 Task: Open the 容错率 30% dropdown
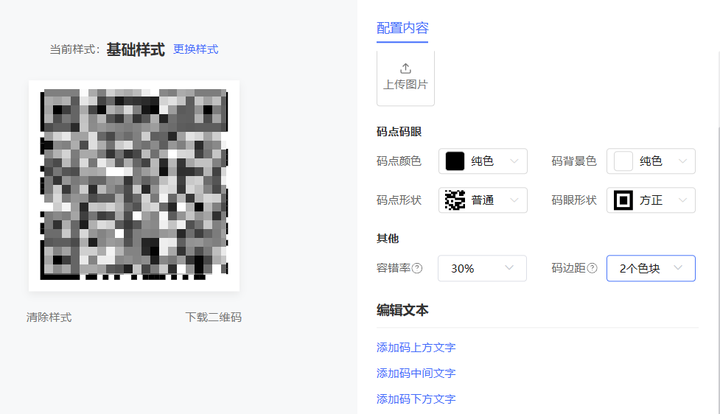tap(482, 268)
